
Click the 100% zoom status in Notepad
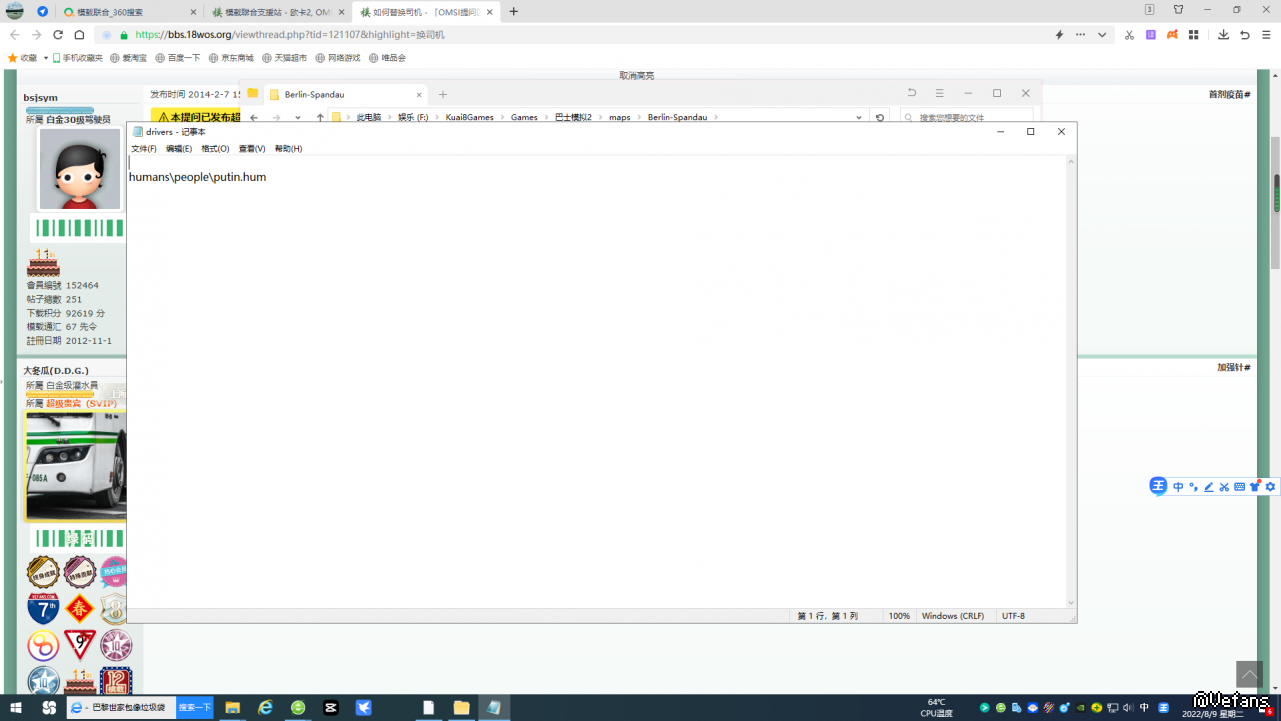(899, 616)
